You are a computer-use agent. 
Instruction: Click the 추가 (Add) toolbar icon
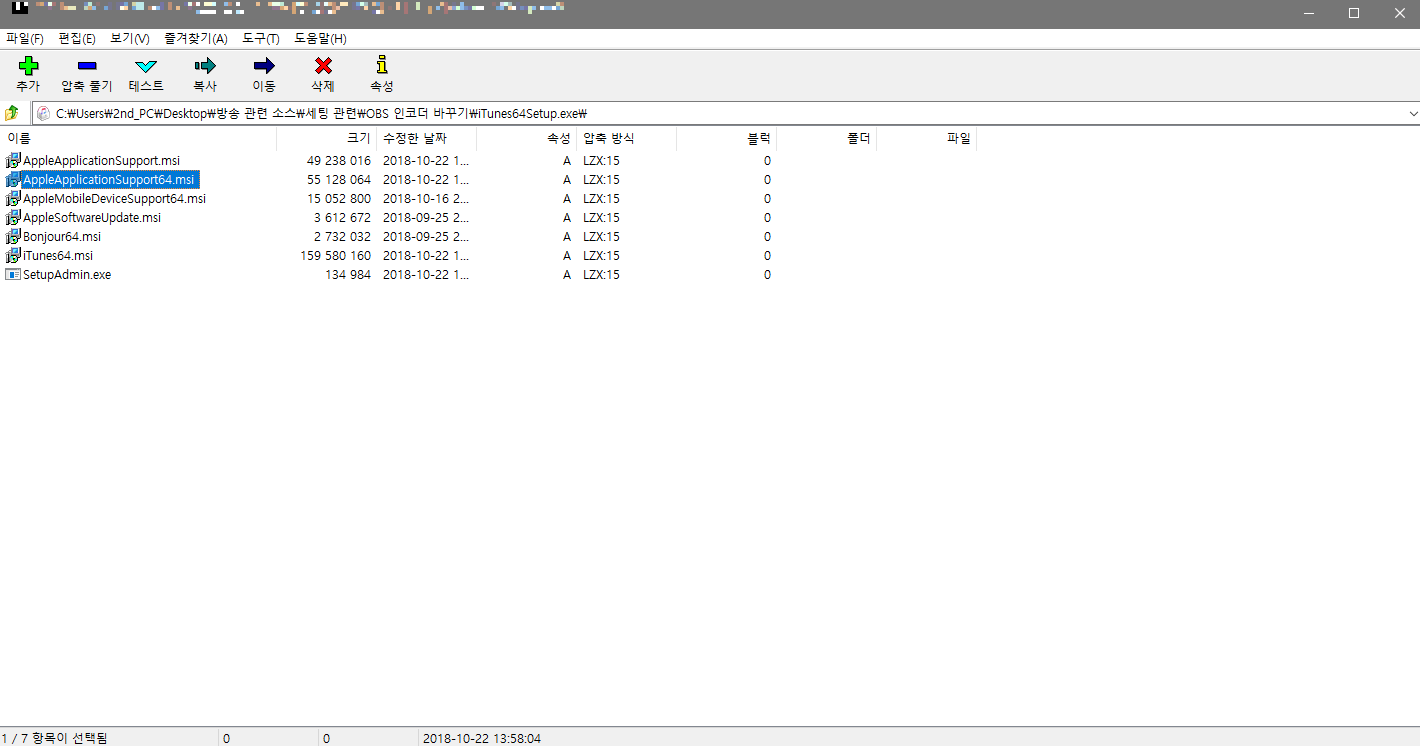(28, 72)
